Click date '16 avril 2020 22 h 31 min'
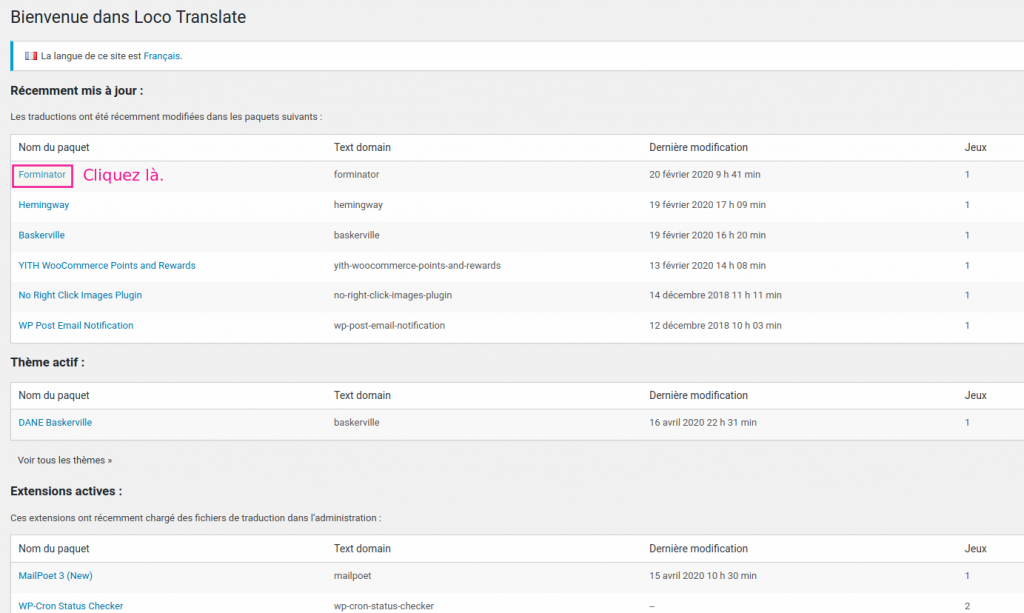 [703, 422]
